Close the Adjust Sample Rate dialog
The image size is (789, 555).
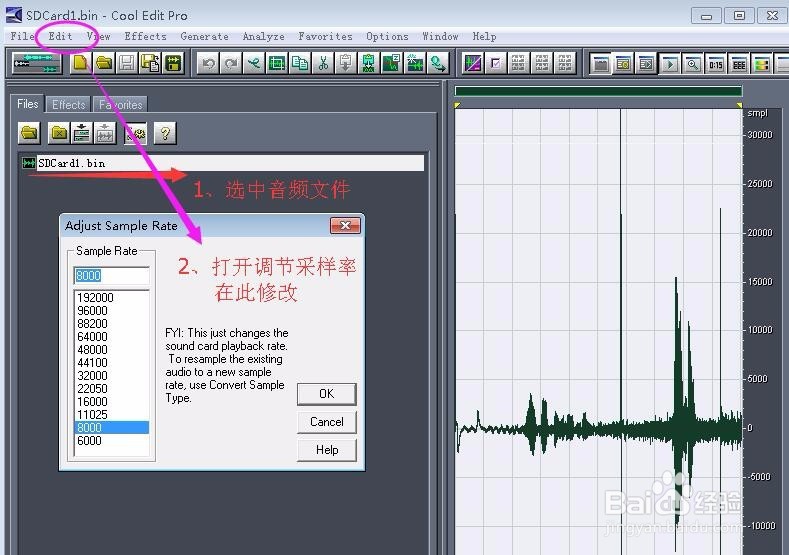click(345, 225)
